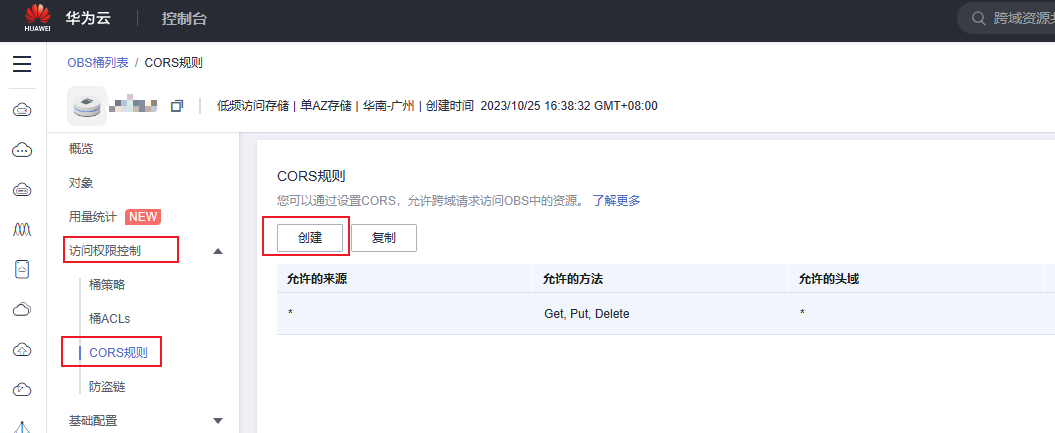This screenshot has width=1055, height=433.
Task: Click the rounded document sidebar icon
Action: point(22,269)
